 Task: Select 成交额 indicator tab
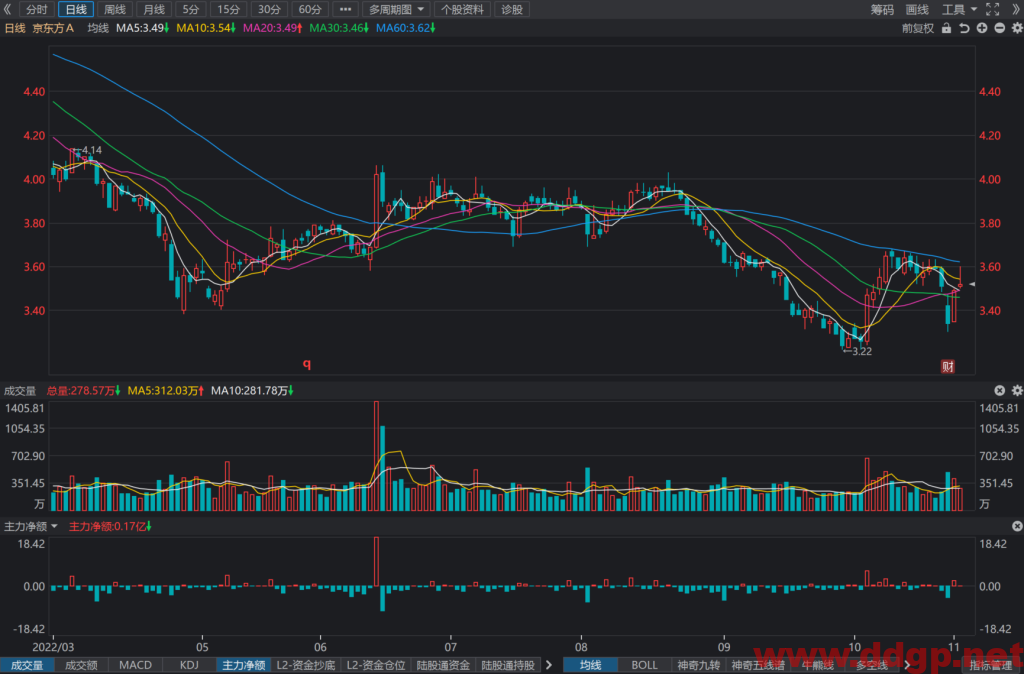pyautogui.click(x=81, y=665)
